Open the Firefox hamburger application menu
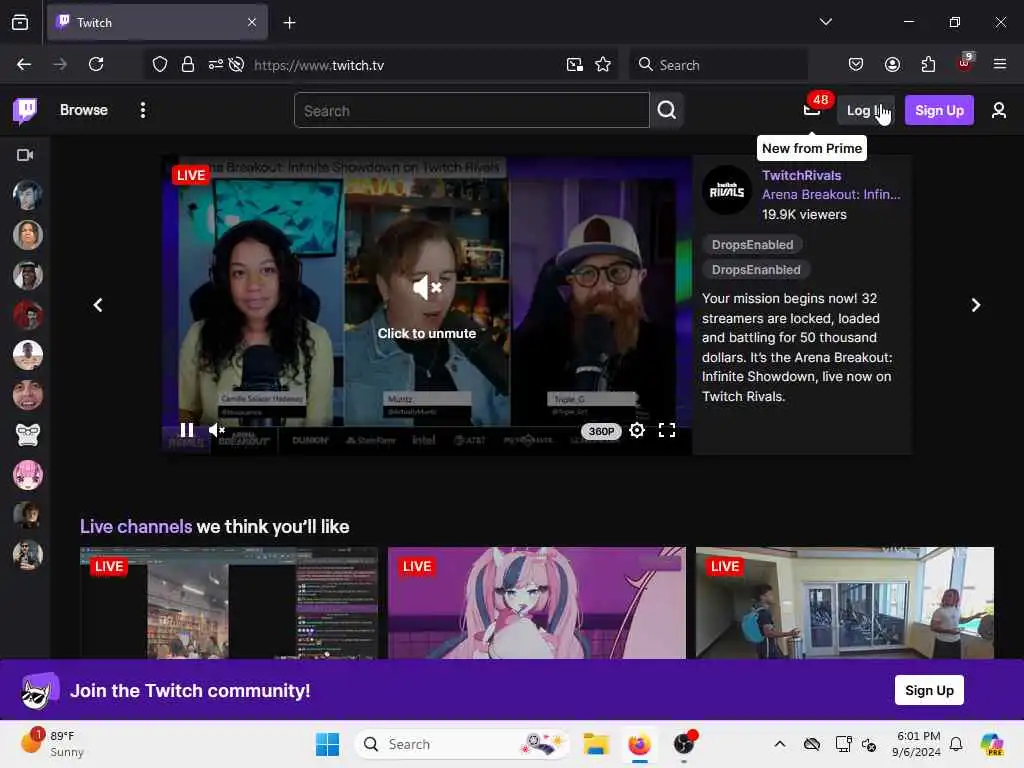This screenshot has height=768, width=1024. 1000,64
